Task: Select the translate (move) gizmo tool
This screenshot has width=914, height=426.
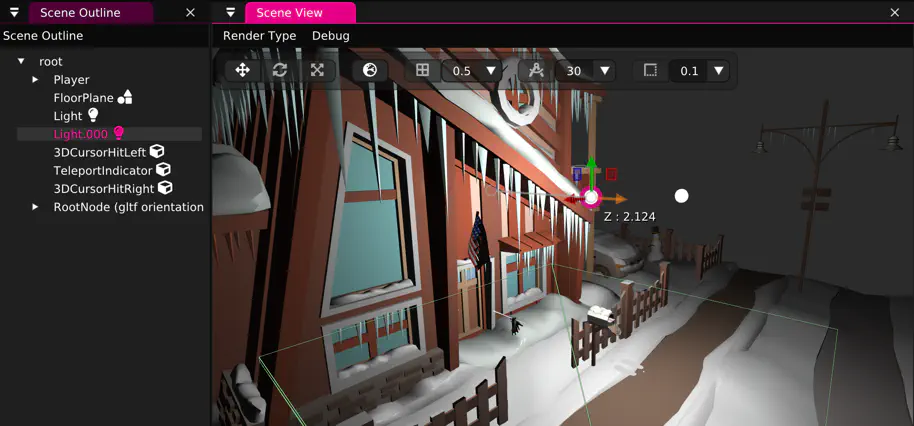Action: [242, 71]
